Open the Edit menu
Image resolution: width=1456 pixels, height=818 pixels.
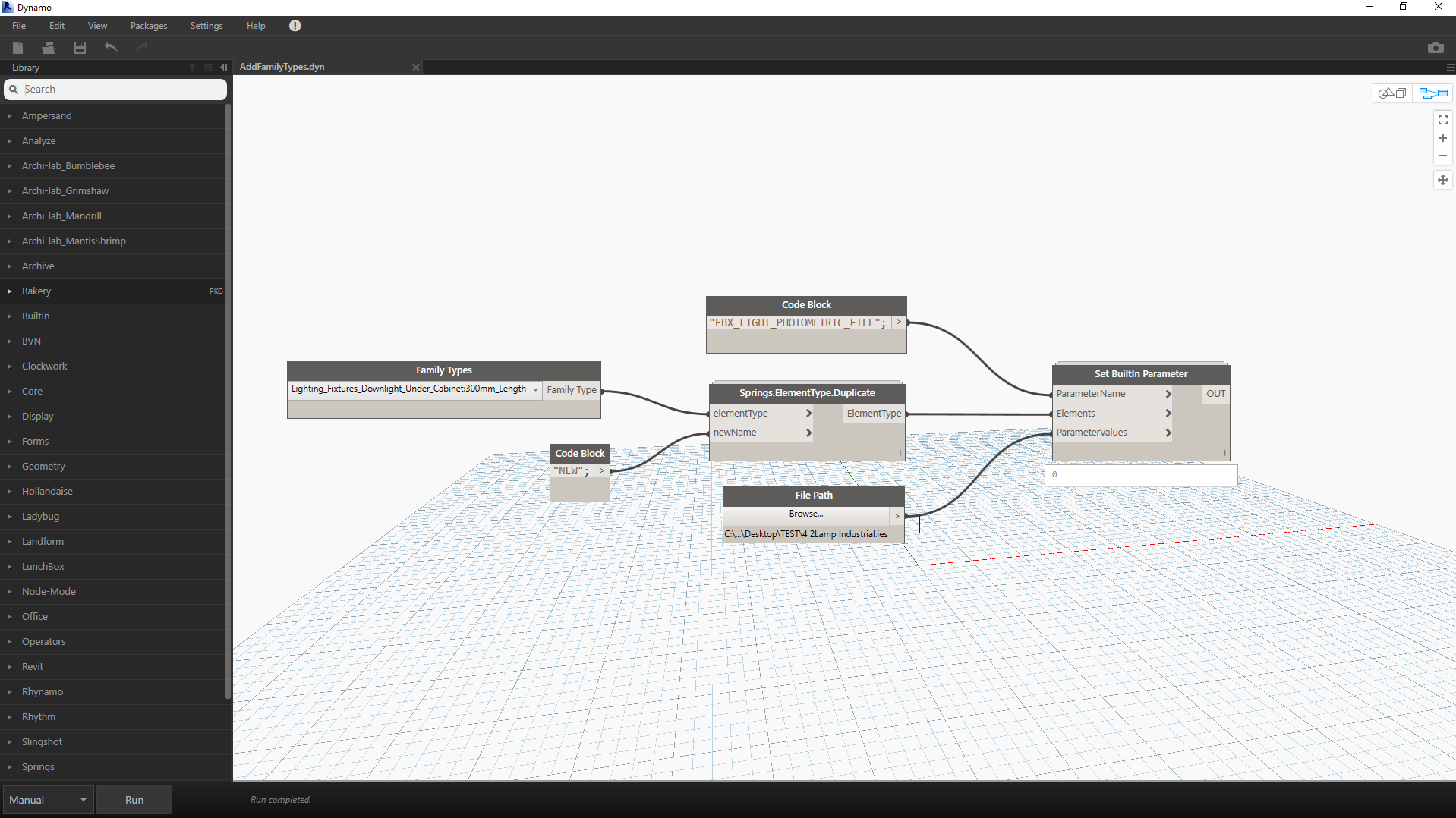(x=57, y=26)
